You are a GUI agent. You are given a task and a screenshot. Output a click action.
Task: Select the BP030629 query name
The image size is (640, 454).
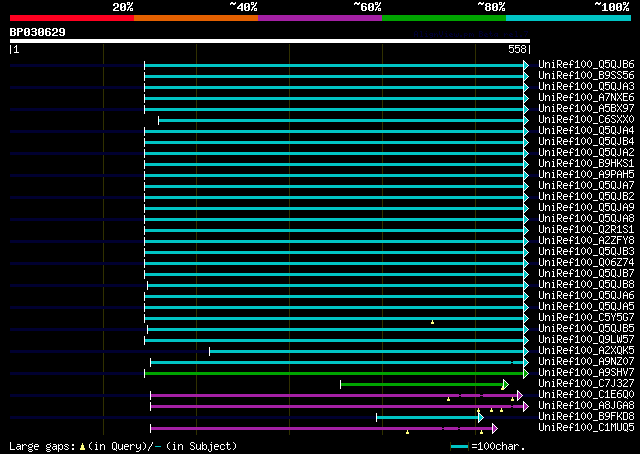(x=38, y=32)
